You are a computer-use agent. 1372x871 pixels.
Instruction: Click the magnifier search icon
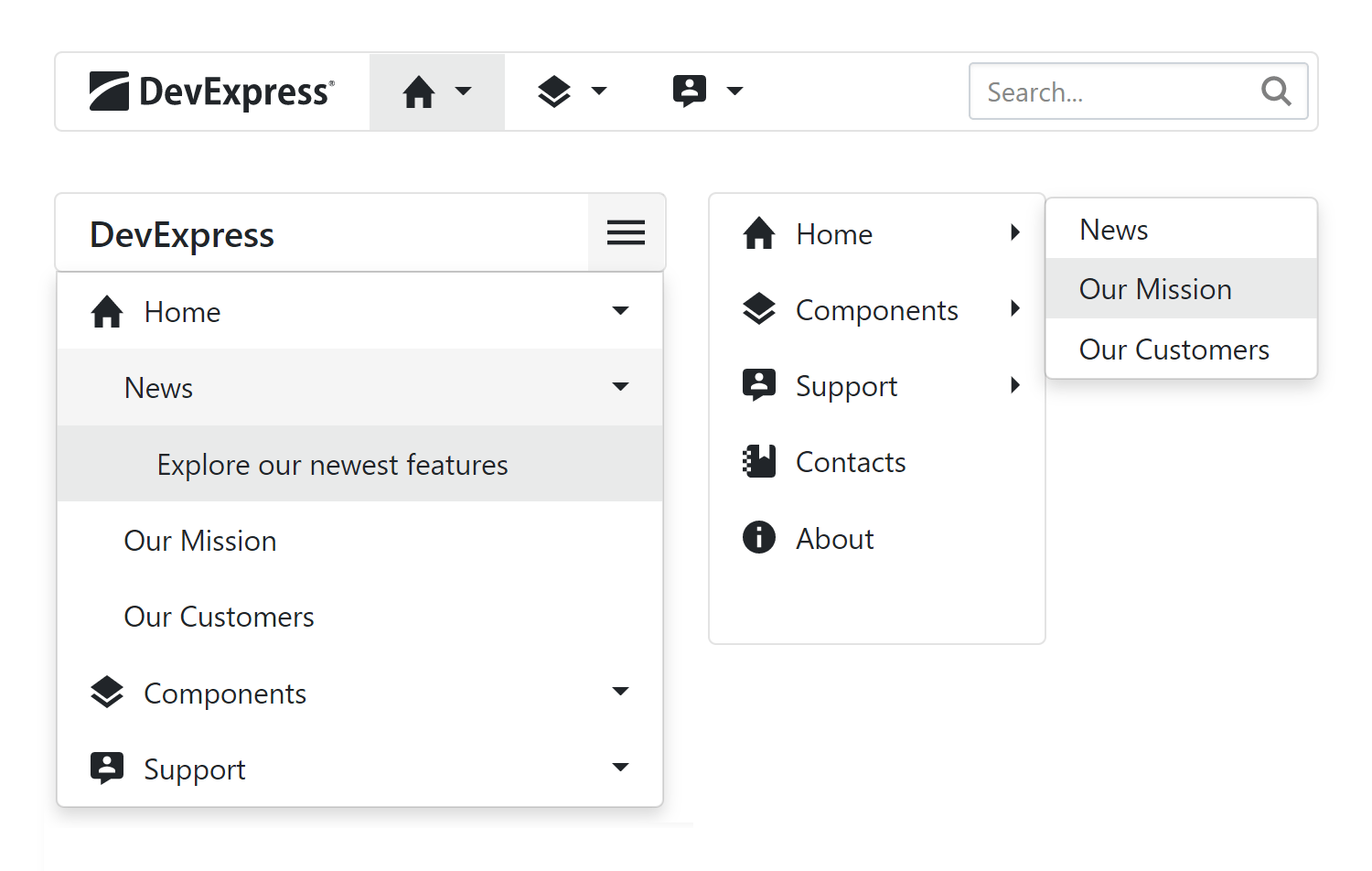coord(1276,91)
